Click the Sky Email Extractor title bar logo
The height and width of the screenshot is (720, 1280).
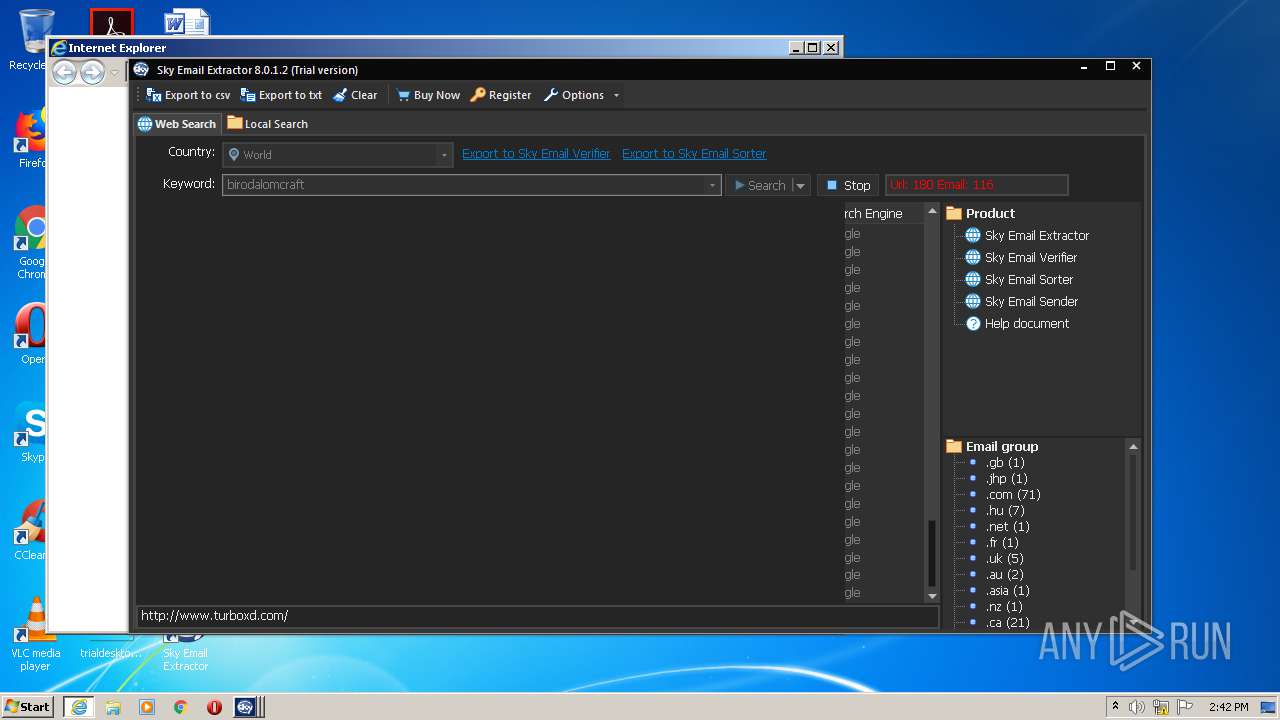pos(141,69)
